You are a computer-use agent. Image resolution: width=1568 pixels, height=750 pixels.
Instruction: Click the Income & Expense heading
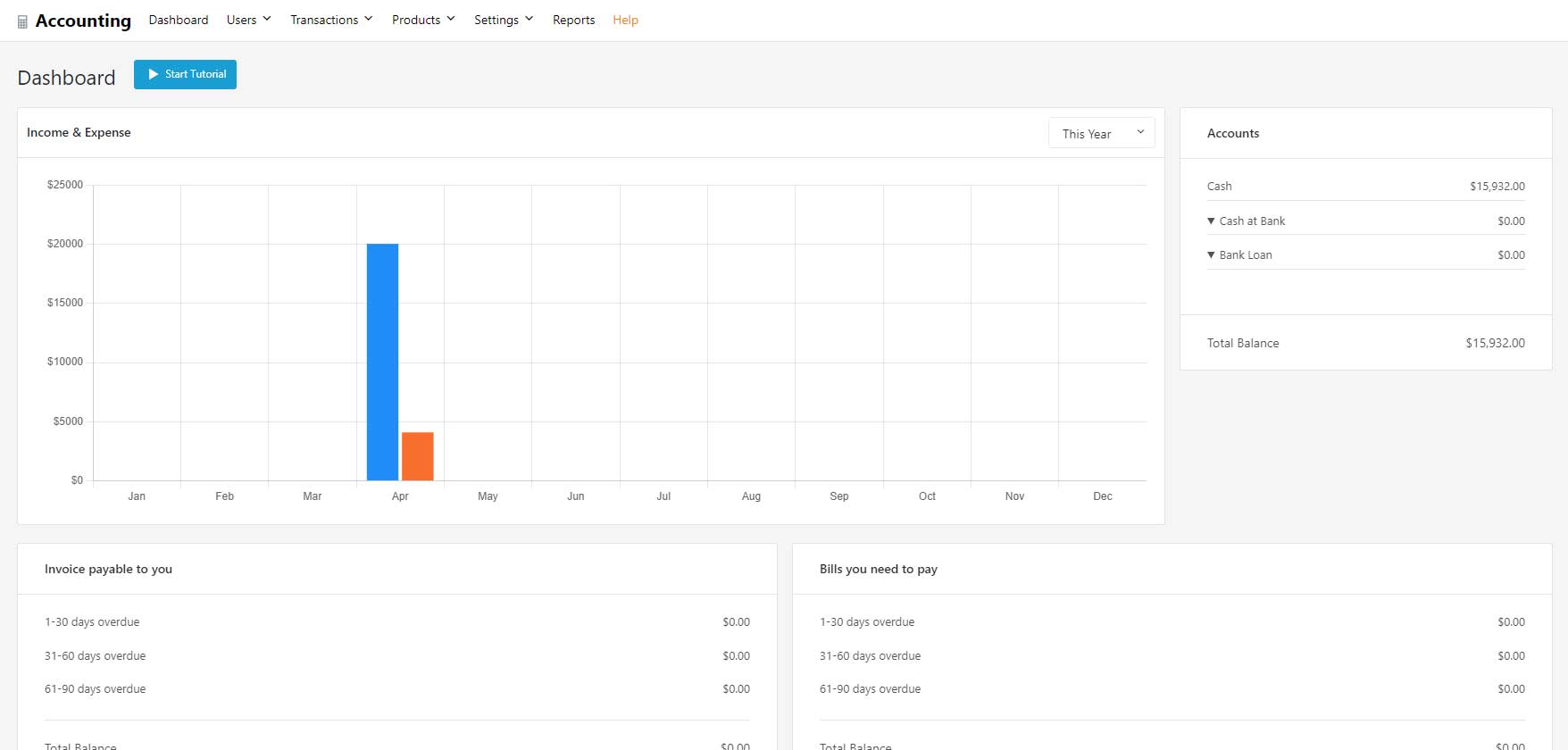79,132
